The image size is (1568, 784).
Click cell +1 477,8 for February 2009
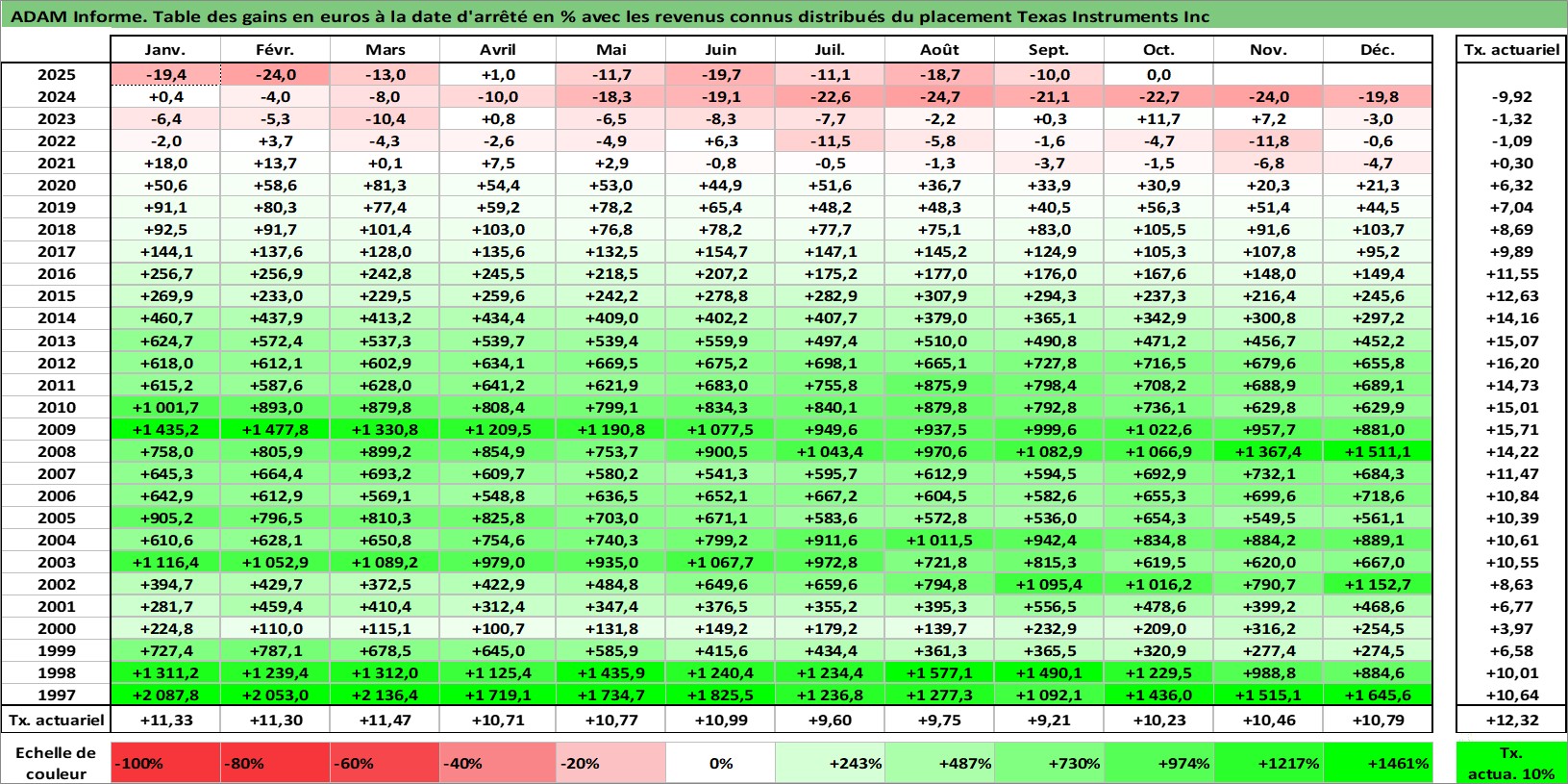(275, 429)
